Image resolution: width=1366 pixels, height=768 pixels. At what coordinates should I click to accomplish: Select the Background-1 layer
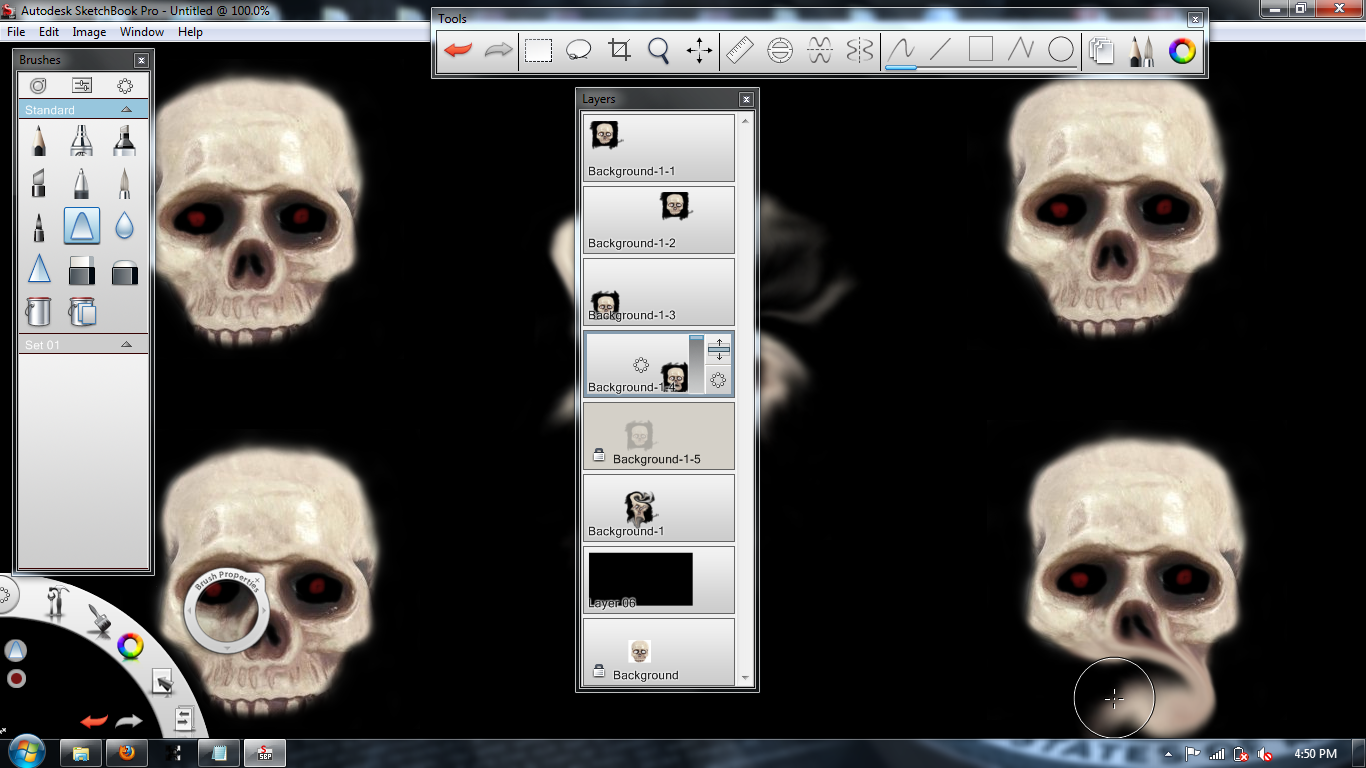(x=659, y=508)
